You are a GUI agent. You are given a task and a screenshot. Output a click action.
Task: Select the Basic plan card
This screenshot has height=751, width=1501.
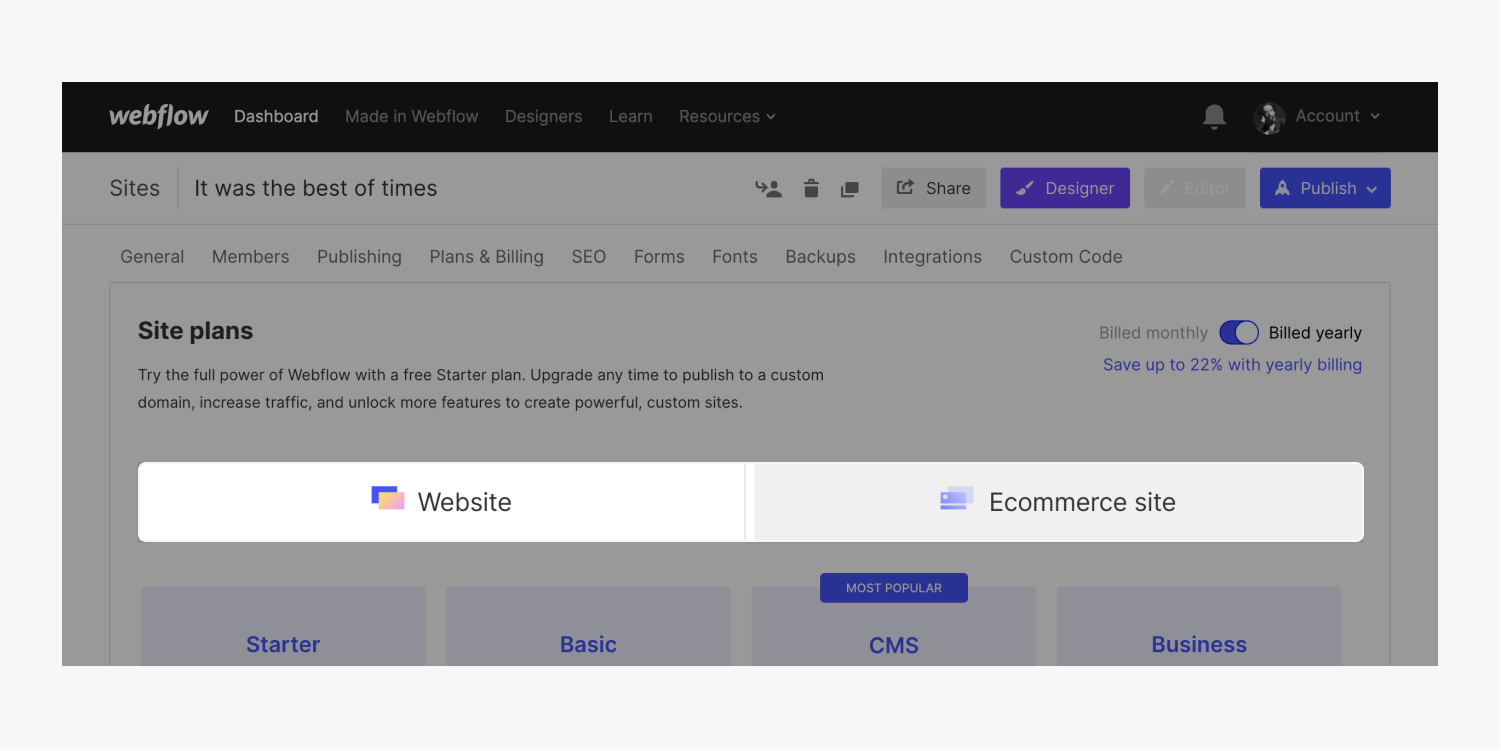tap(588, 627)
